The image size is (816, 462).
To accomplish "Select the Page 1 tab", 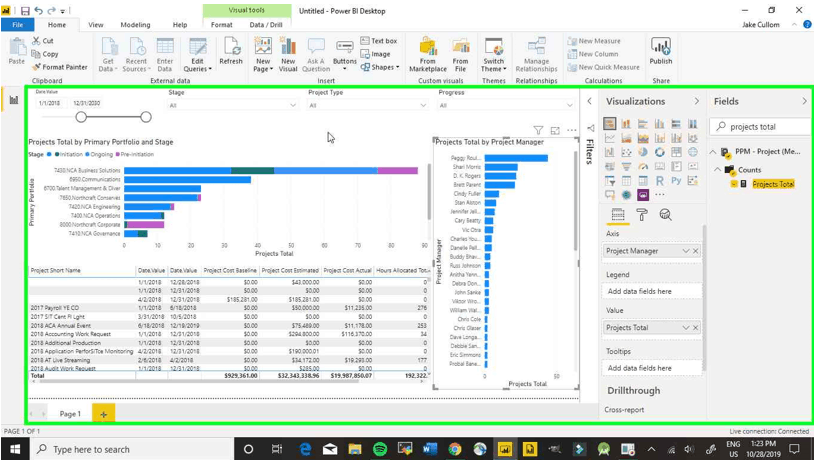I will tap(70, 414).
